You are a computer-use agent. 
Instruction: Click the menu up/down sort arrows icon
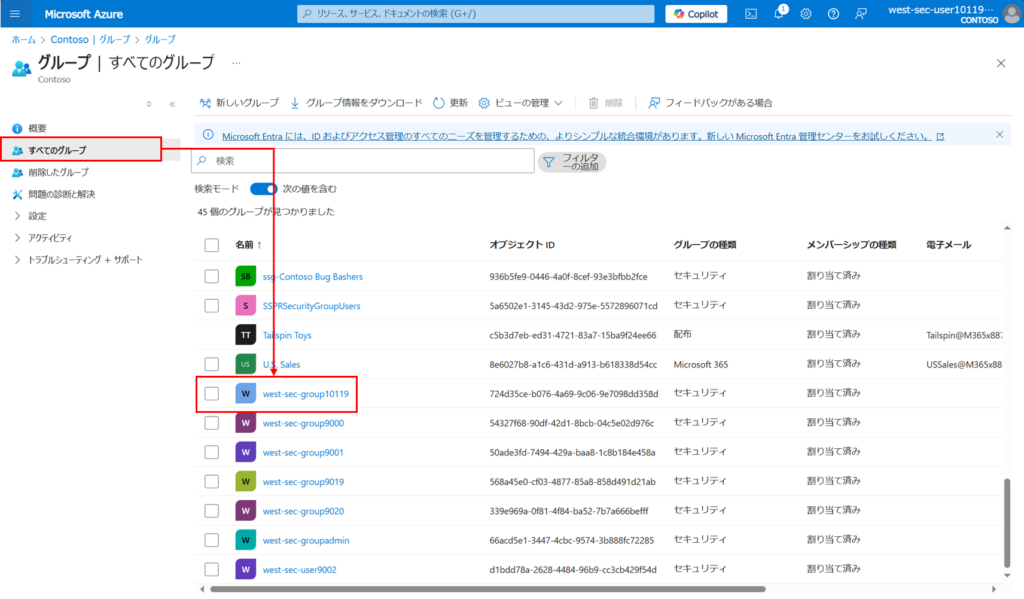click(149, 104)
